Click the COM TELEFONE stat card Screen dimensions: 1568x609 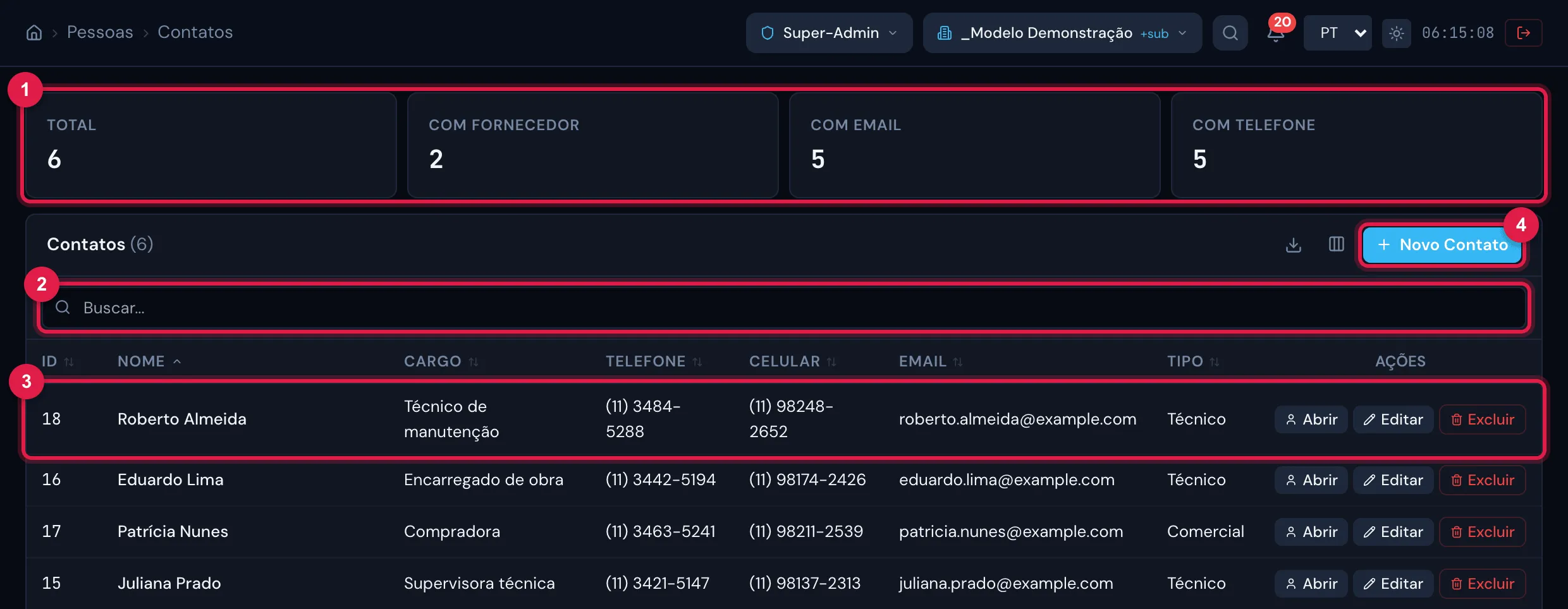click(1357, 145)
